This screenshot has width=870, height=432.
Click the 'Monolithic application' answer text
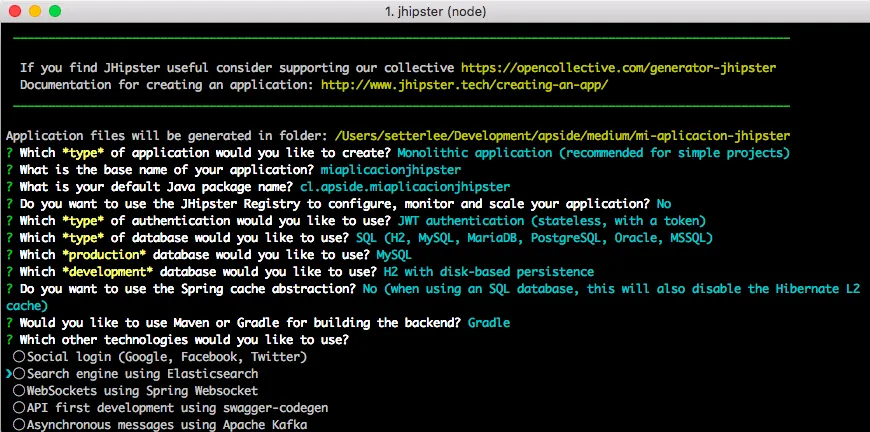click(594, 153)
